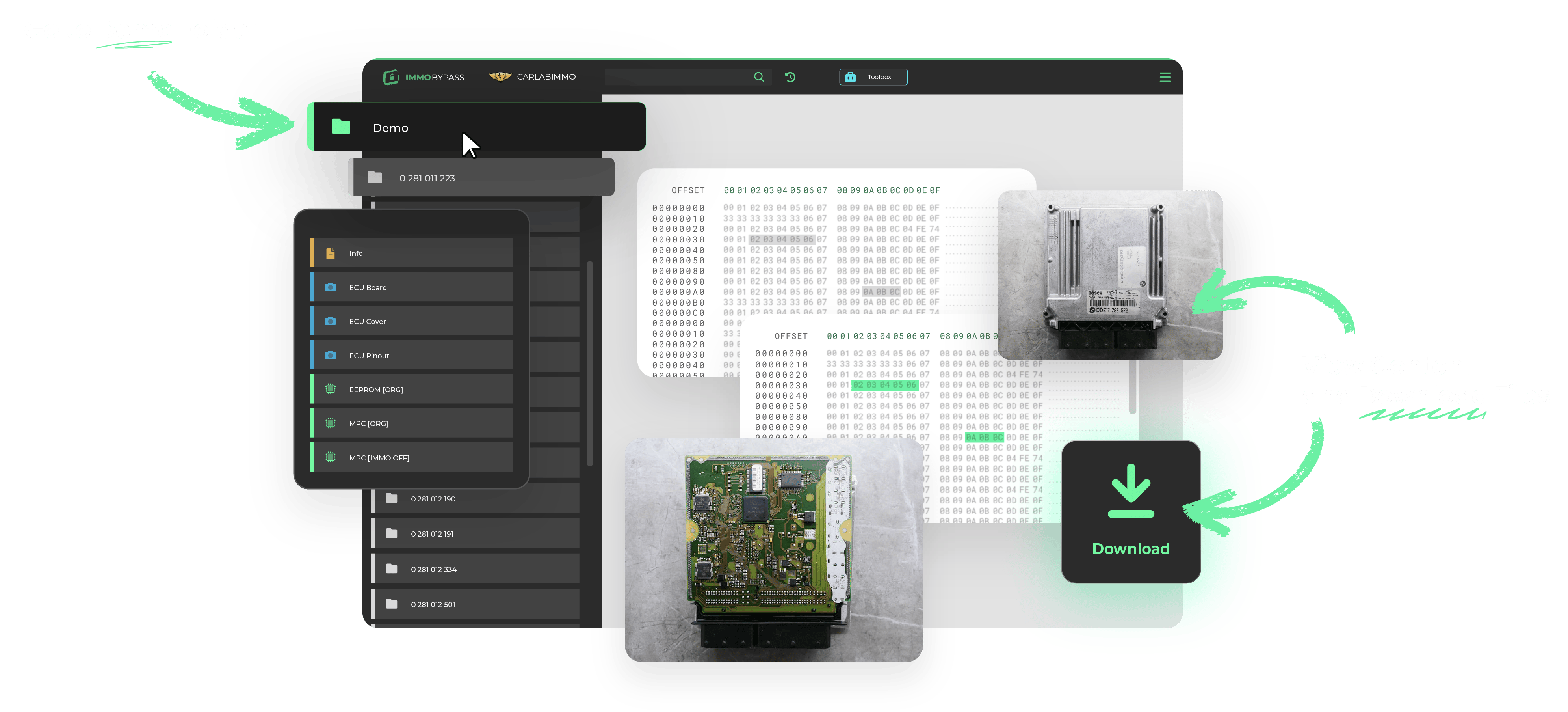Viewport: 1568px width, 712px height.
Task: Click the CARLABIMMO brand text
Action: coord(546,77)
